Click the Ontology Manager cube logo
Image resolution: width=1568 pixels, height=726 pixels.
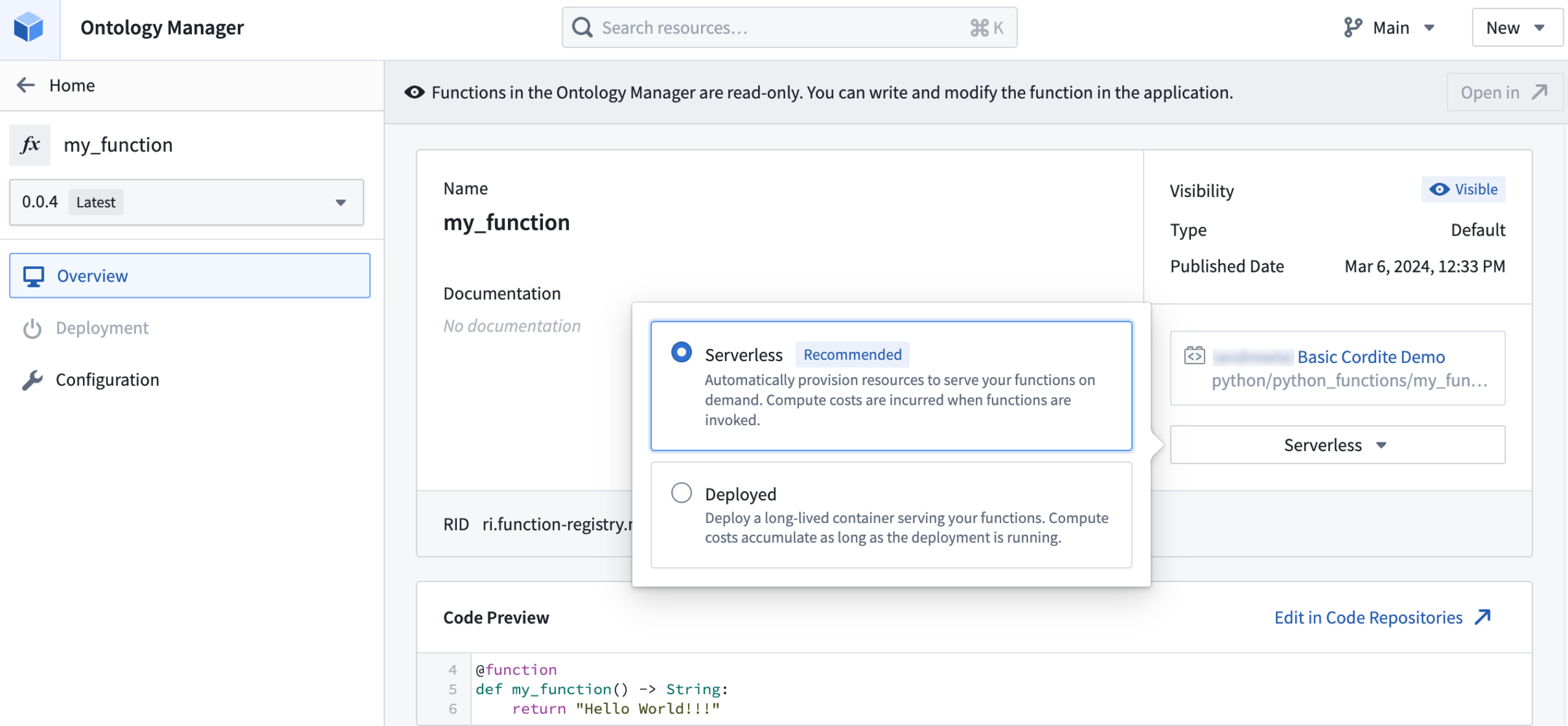(x=29, y=27)
